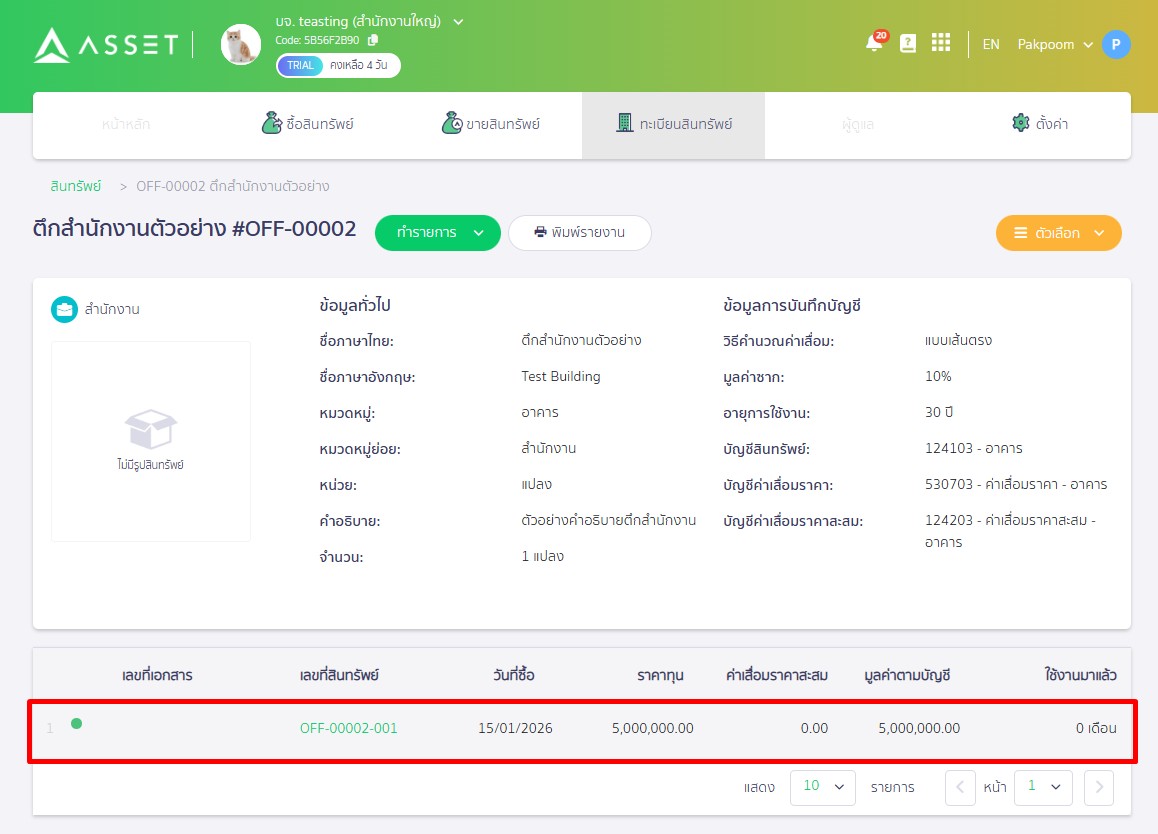The width and height of the screenshot is (1158, 834).
Task: Copy company code with the copy icon
Action: (x=371, y=42)
